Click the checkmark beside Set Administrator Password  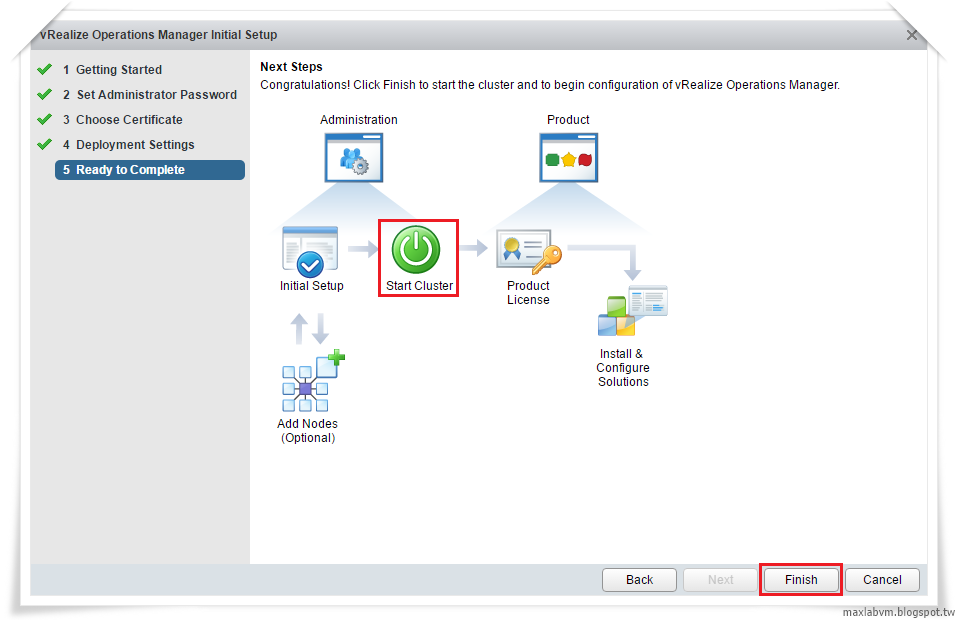(x=44, y=94)
